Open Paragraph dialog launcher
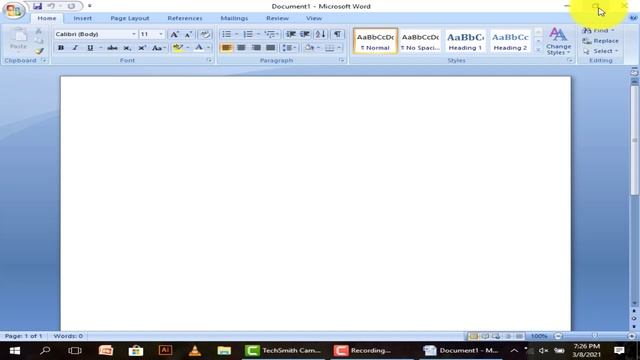 tap(342, 60)
